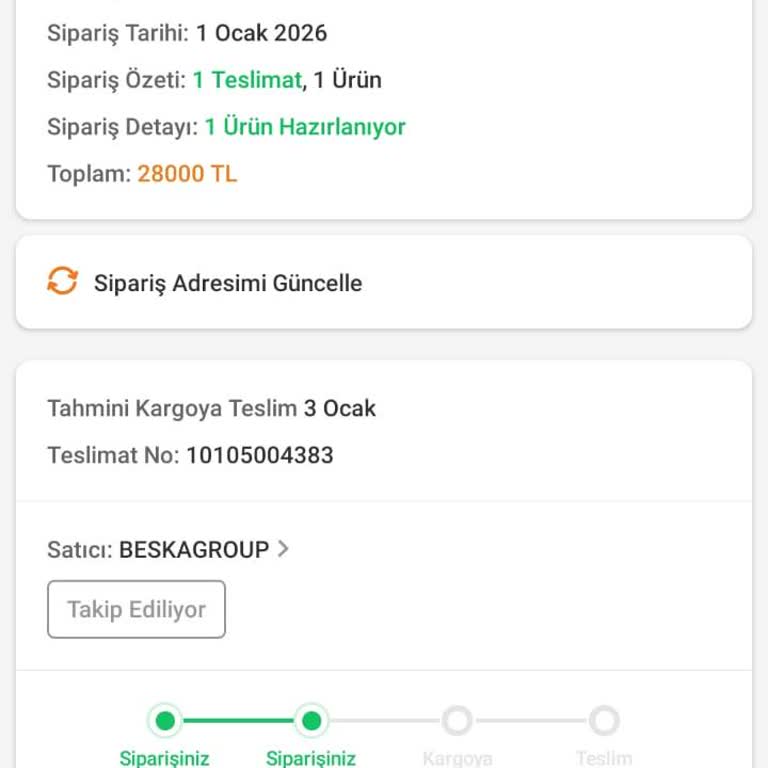Viewport: 768px width, 768px height.
Task: Tap the orange 28000 TL total
Action: pyautogui.click(x=187, y=174)
